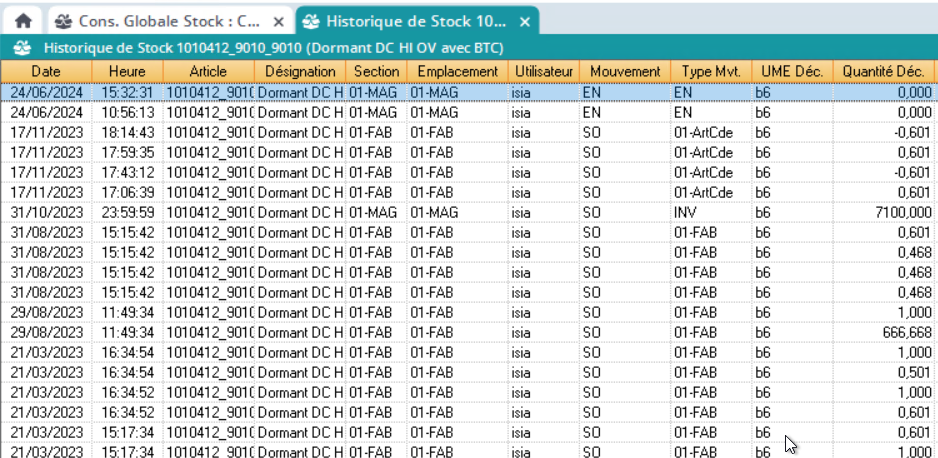
Task: Click the Historique de Stock tab icon
Action: [311, 20]
